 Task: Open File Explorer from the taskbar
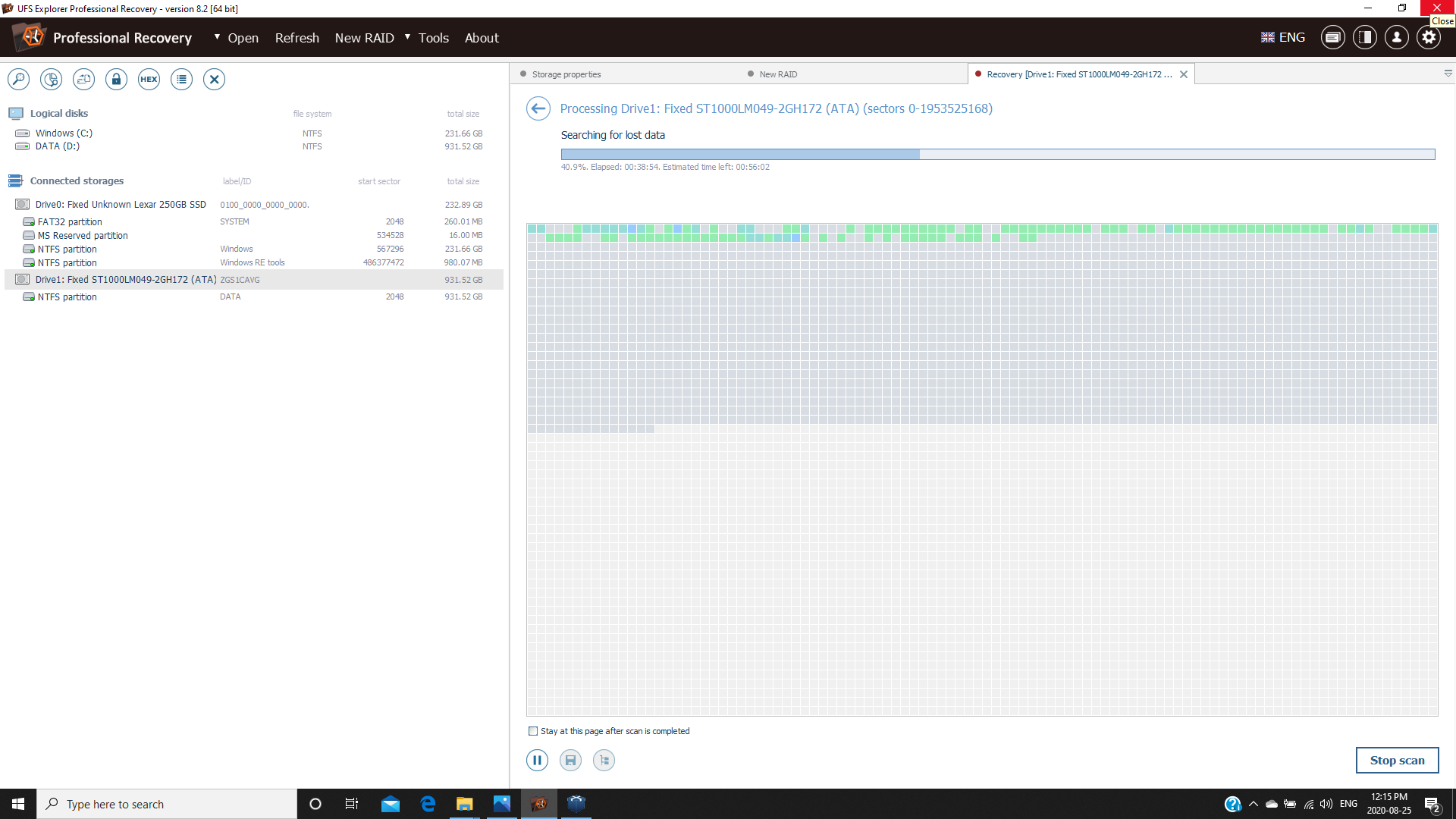tap(465, 804)
